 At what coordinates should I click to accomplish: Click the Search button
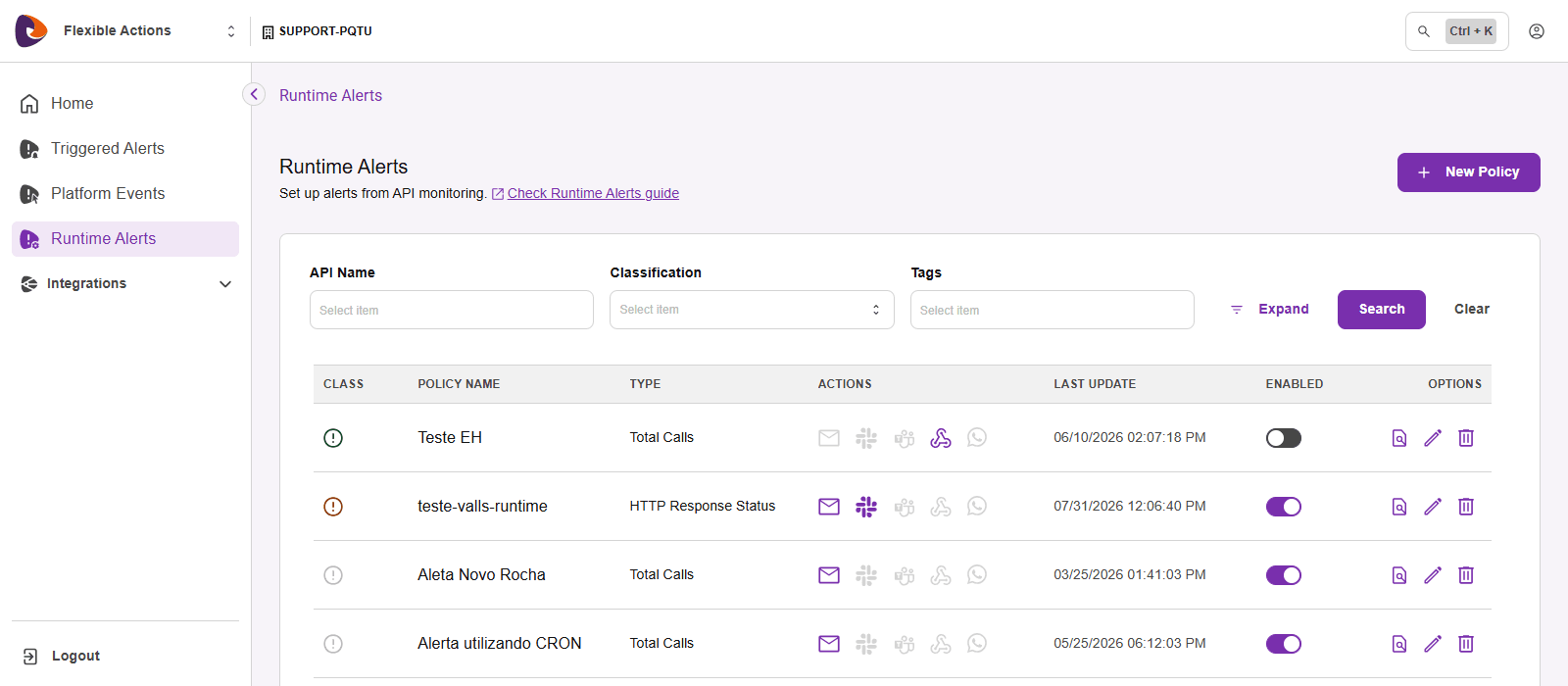coord(1382,310)
